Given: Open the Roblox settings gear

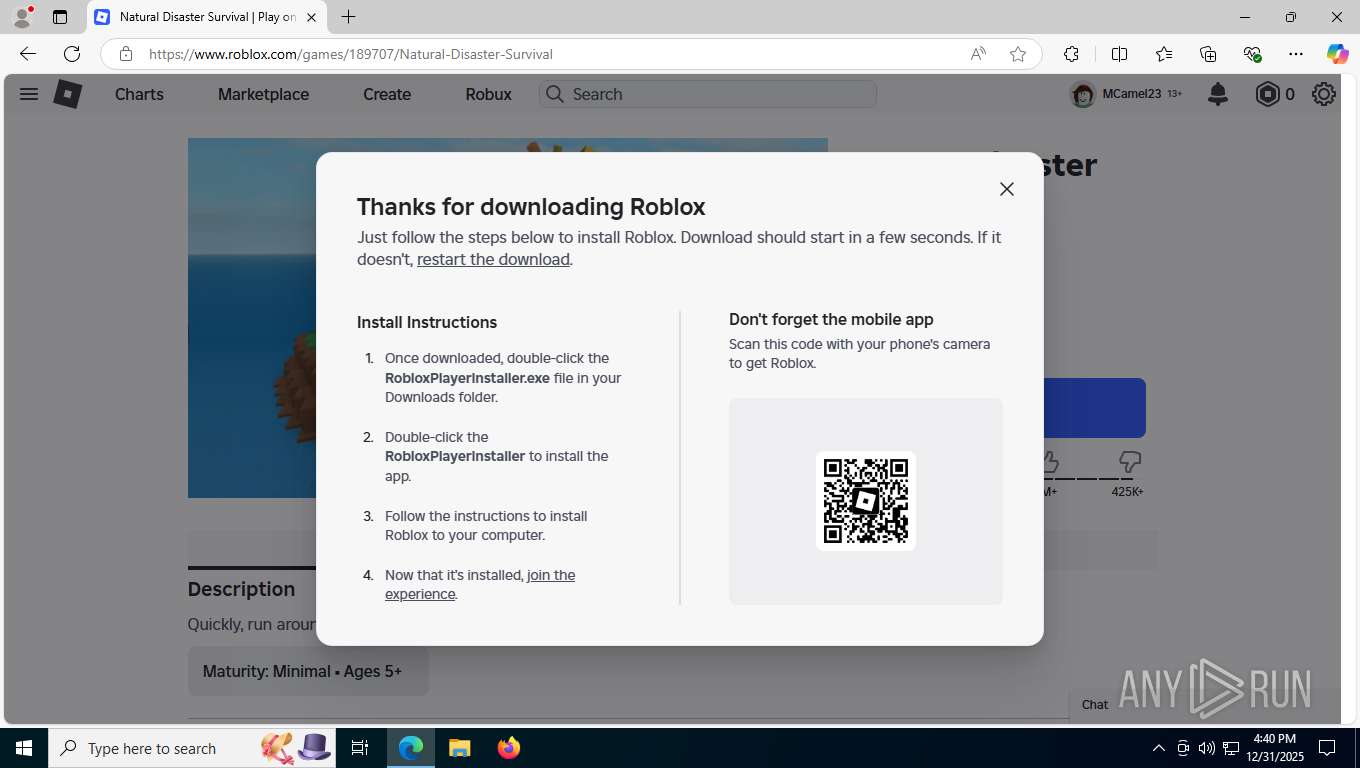Looking at the screenshot, I should pyautogui.click(x=1324, y=94).
